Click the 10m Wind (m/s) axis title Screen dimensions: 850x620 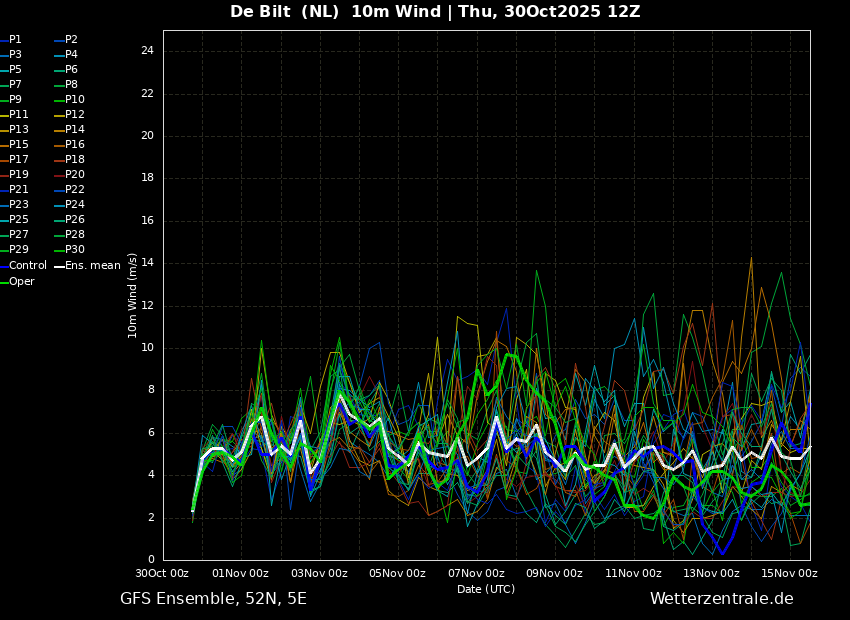click(132, 296)
